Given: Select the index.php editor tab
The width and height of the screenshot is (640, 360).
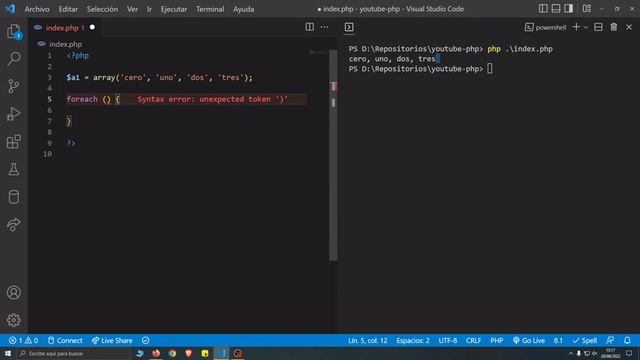Looking at the screenshot, I should pyautogui.click(x=64, y=27).
